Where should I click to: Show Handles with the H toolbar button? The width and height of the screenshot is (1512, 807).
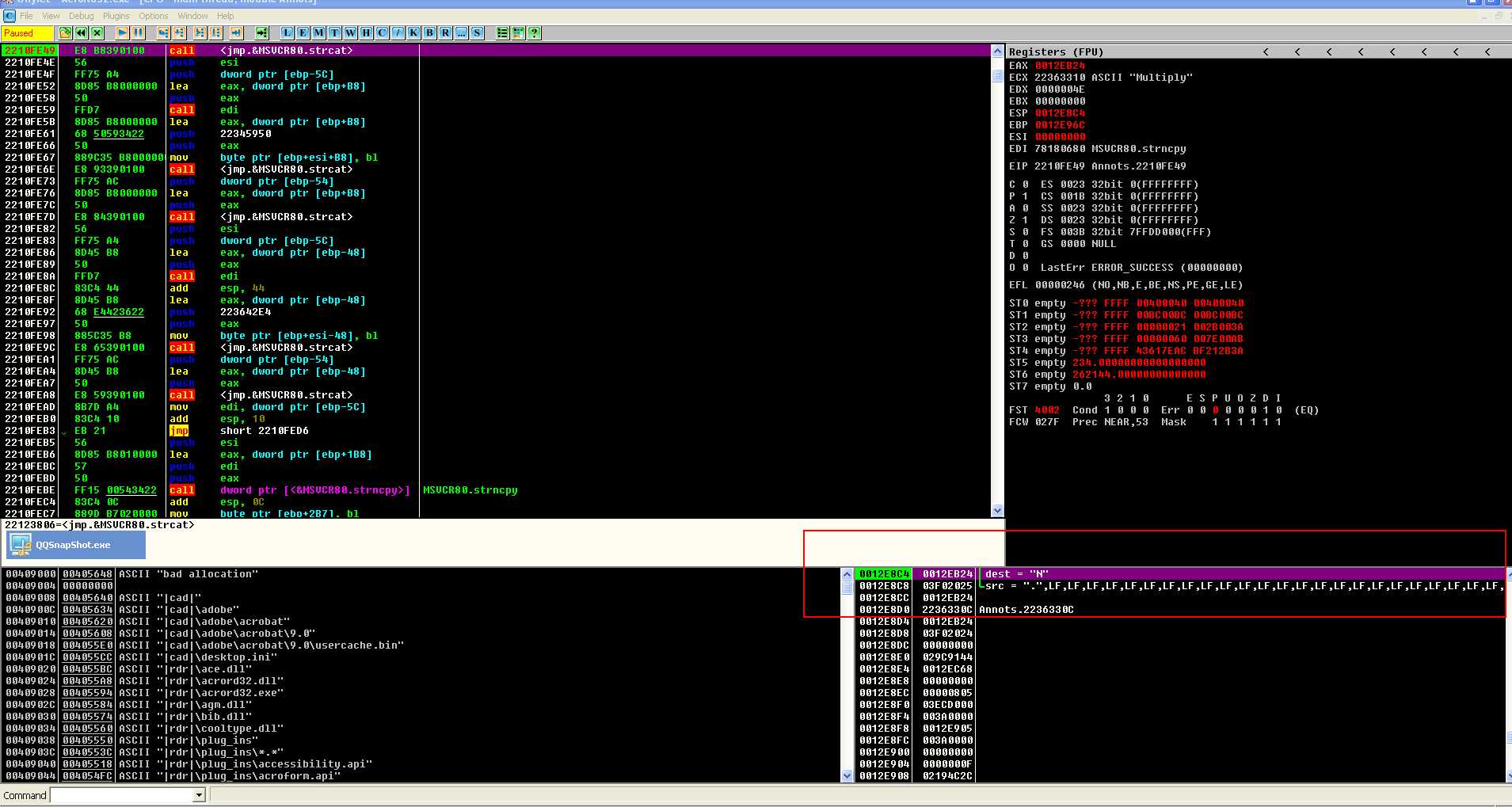tap(366, 32)
